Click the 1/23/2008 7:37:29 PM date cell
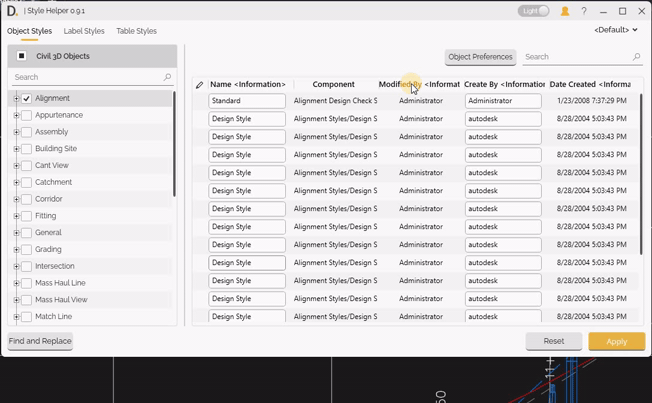The width and height of the screenshot is (652, 403). (x=592, y=101)
